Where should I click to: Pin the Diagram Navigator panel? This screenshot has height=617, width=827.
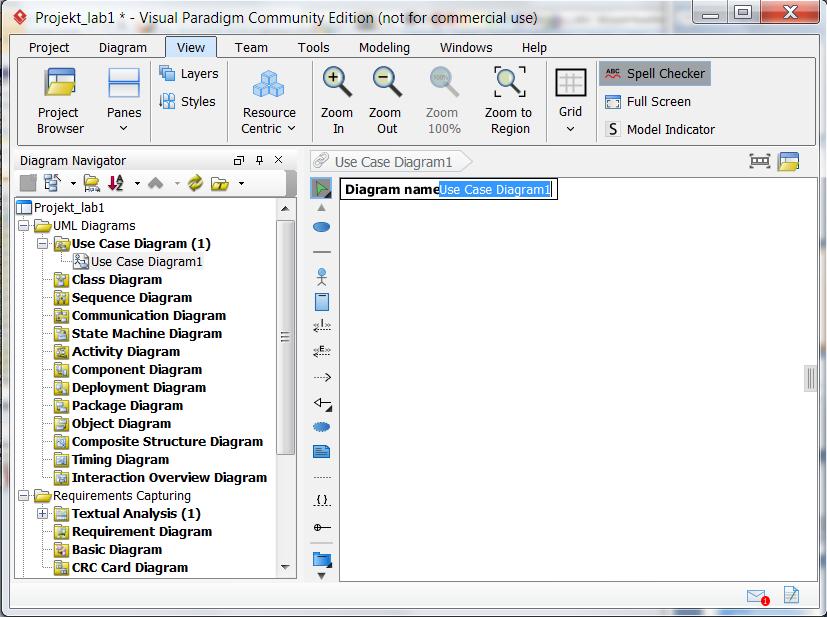pos(259,160)
